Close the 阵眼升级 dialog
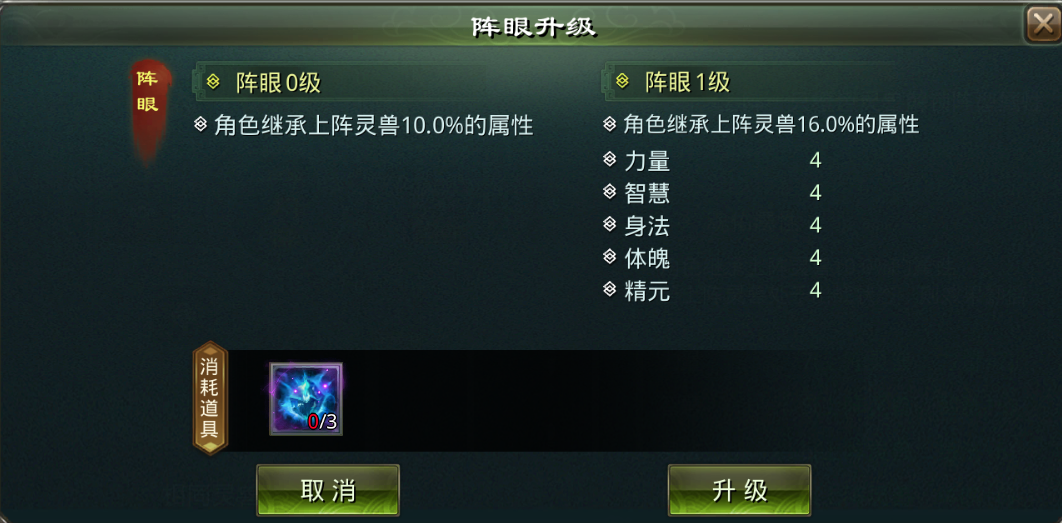 [x=1042, y=25]
